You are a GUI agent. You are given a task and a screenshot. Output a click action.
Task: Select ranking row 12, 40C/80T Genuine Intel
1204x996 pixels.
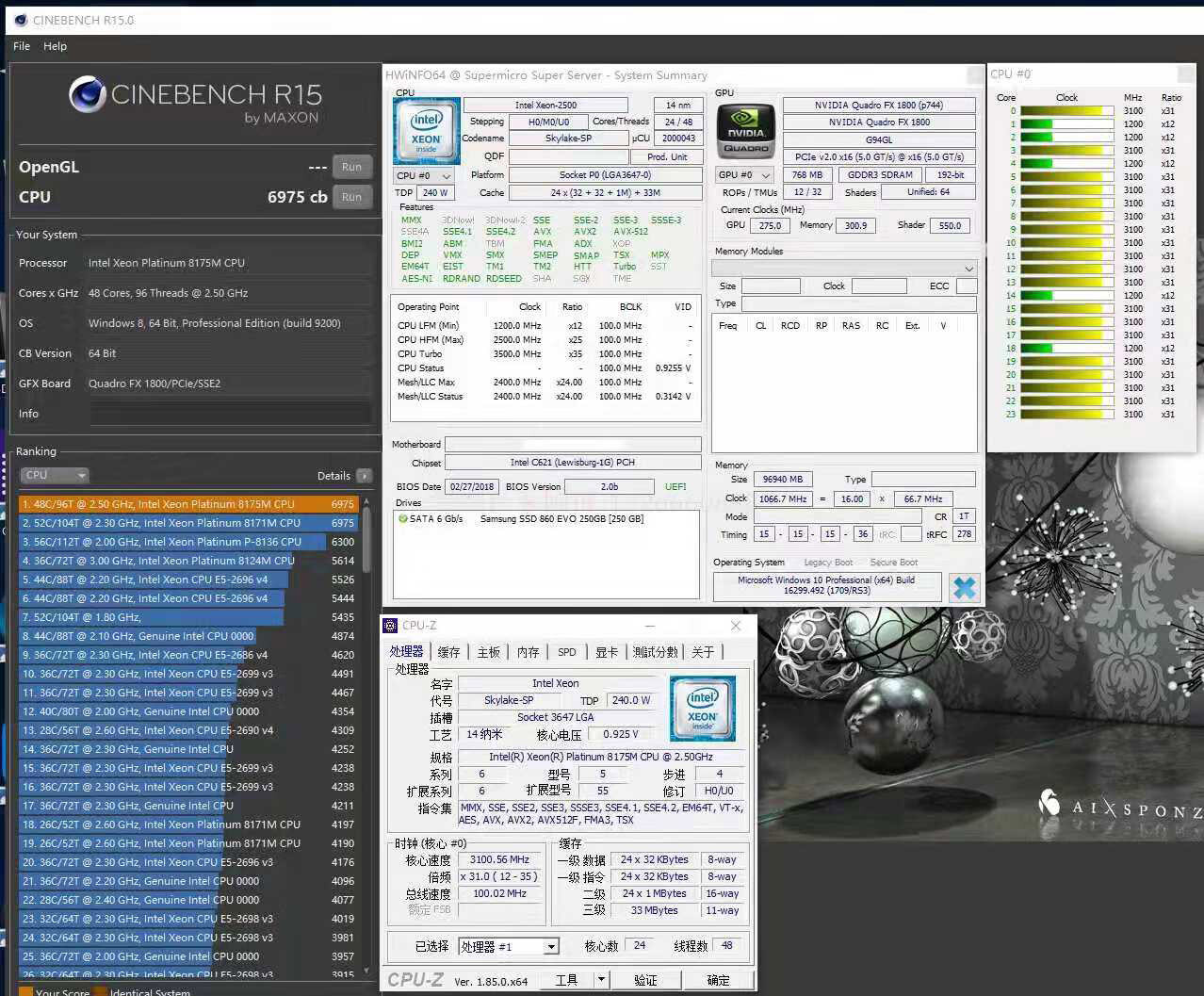[x=188, y=711]
